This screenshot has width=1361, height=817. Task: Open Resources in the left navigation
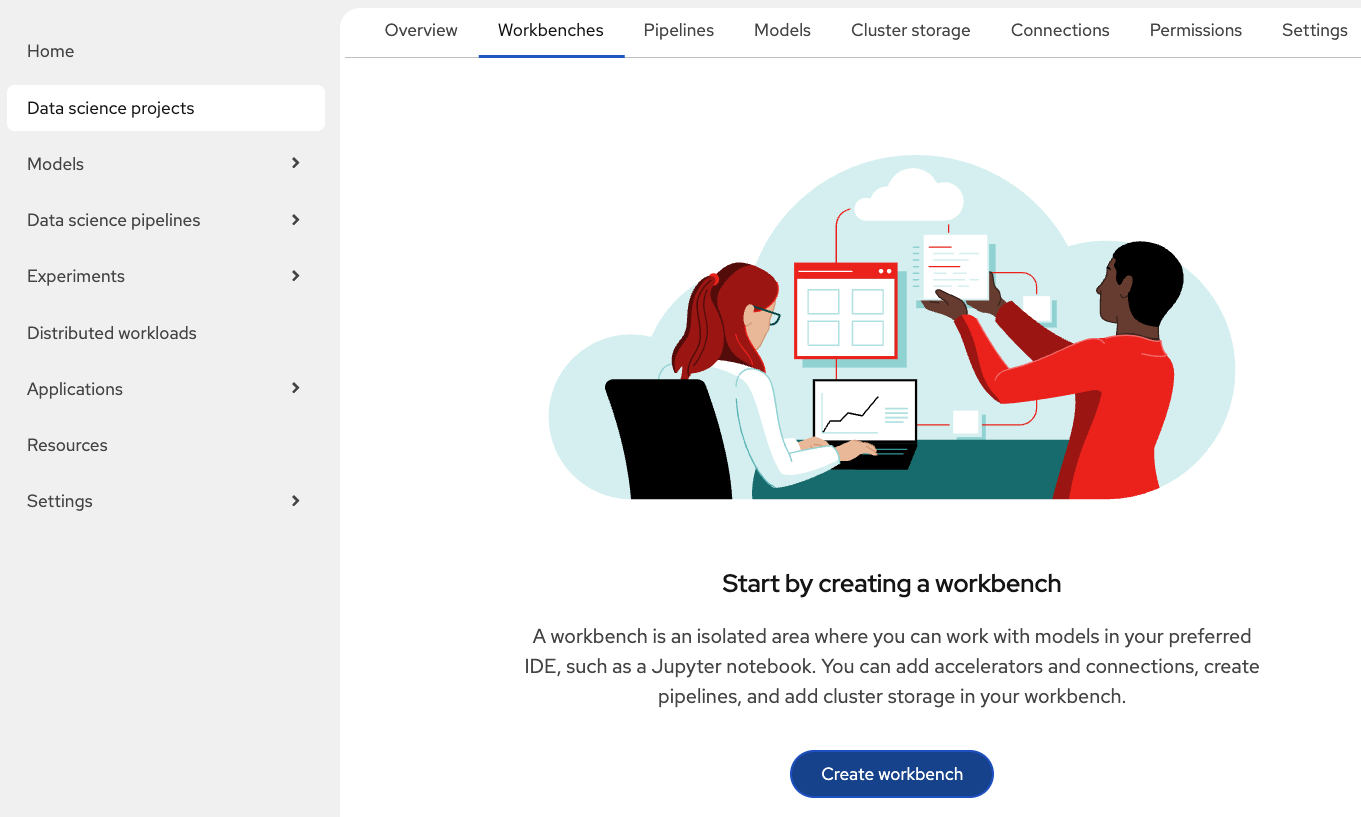67,445
